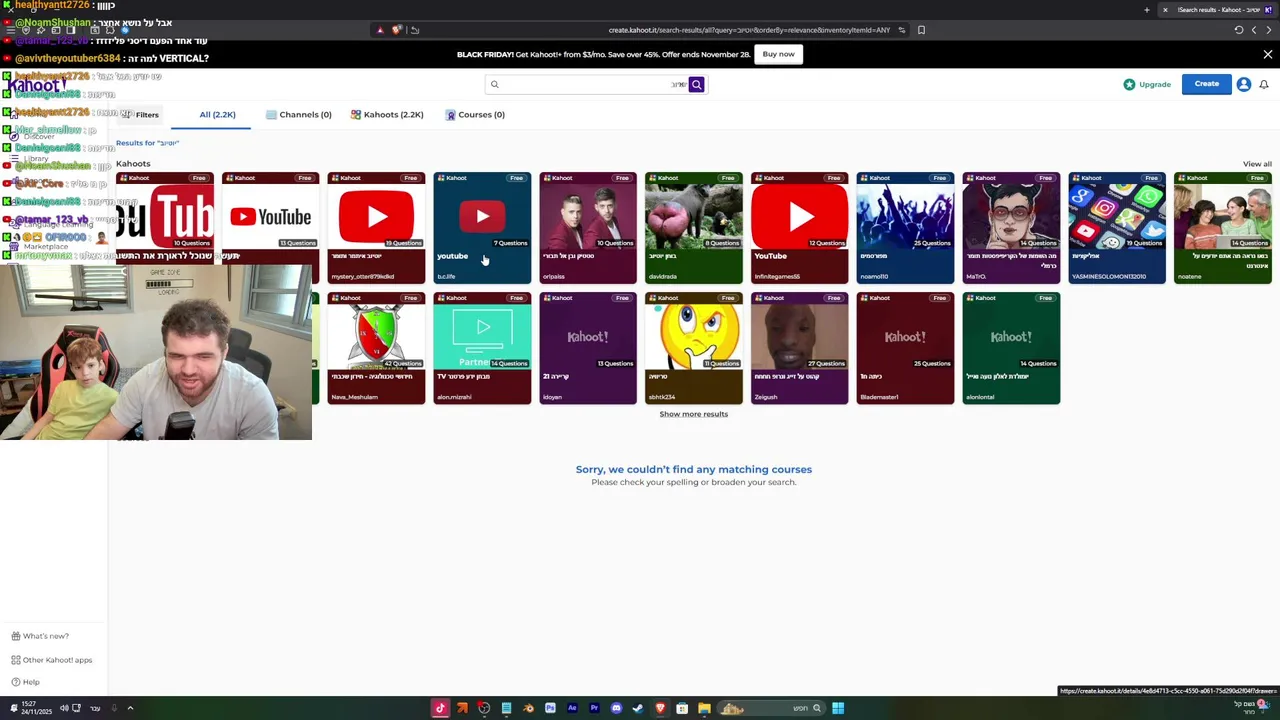The width and height of the screenshot is (1280, 720).
Task: Open a new browser tab with plus
Action: 1147,10
